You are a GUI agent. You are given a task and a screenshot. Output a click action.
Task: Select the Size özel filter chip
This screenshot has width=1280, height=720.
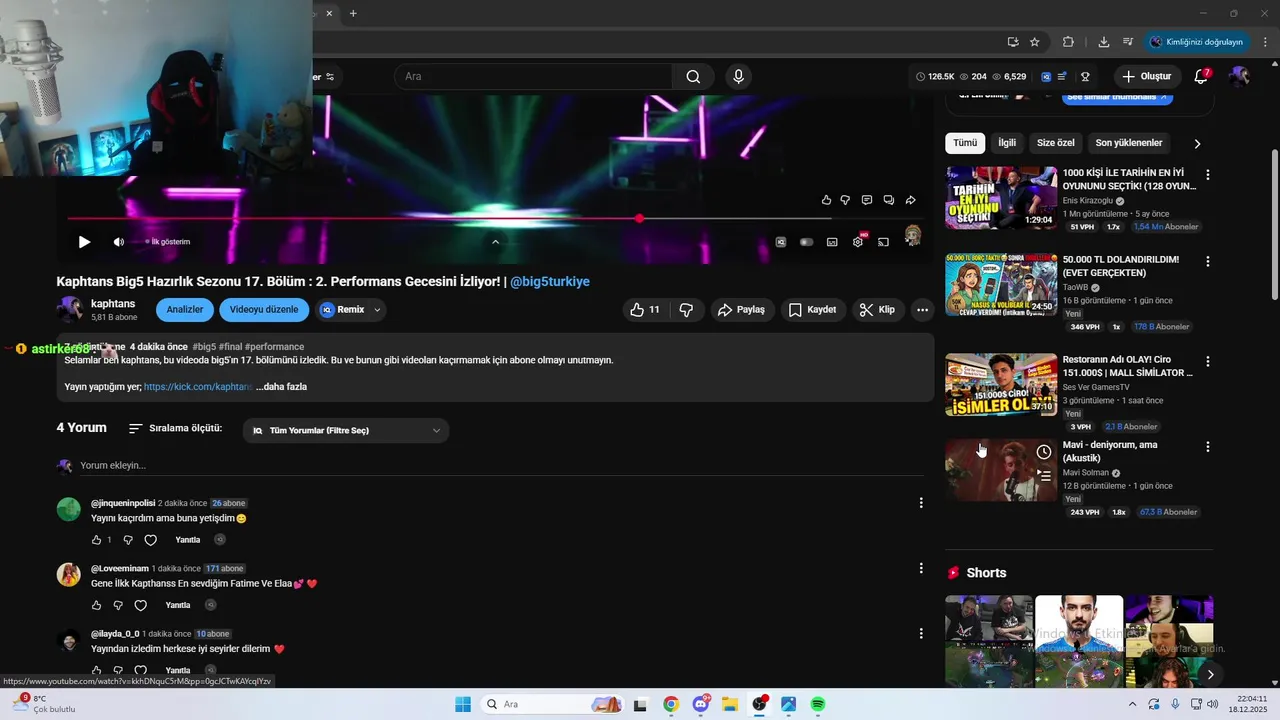coord(1056,143)
